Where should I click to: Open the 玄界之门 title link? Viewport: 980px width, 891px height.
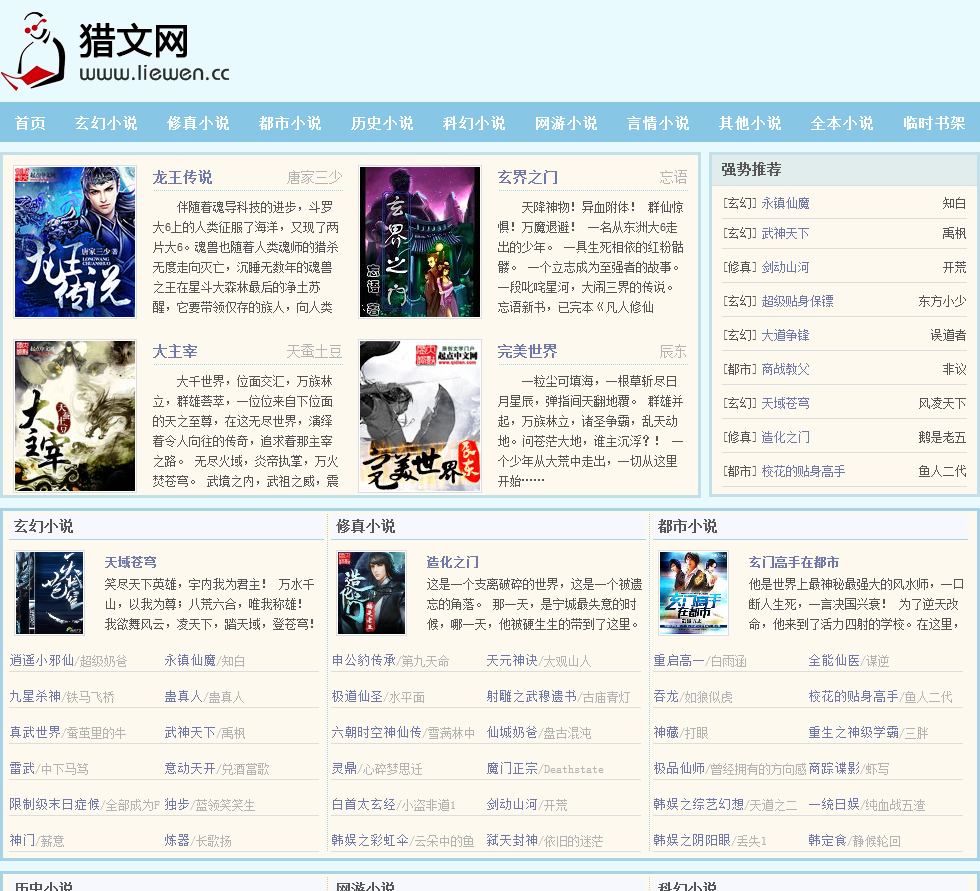pyautogui.click(x=528, y=177)
